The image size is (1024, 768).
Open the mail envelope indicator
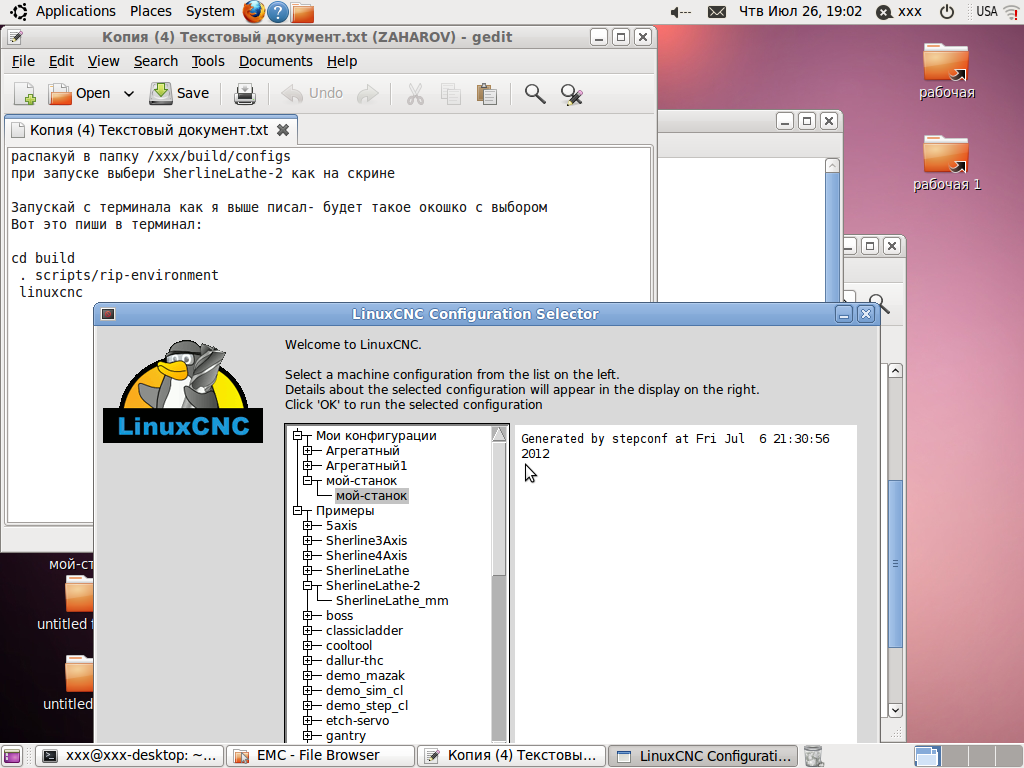[716, 12]
